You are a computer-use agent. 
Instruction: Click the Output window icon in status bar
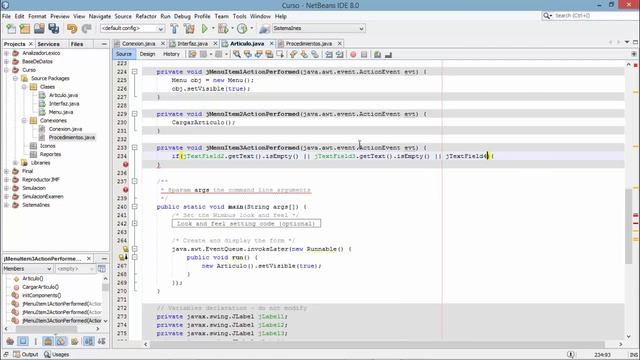(x=16, y=354)
